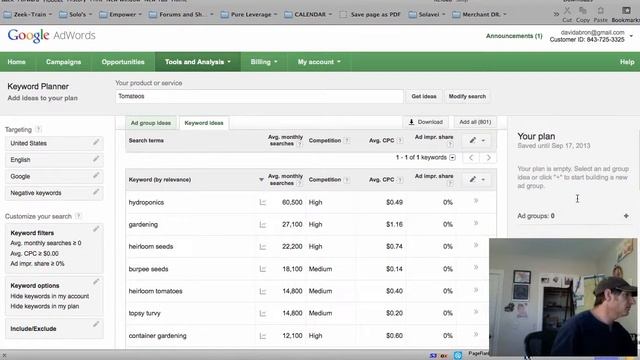Screen dimensions: 640x360
Task: Select the heirloom tomatoes keyword text
Action: point(156,291)
